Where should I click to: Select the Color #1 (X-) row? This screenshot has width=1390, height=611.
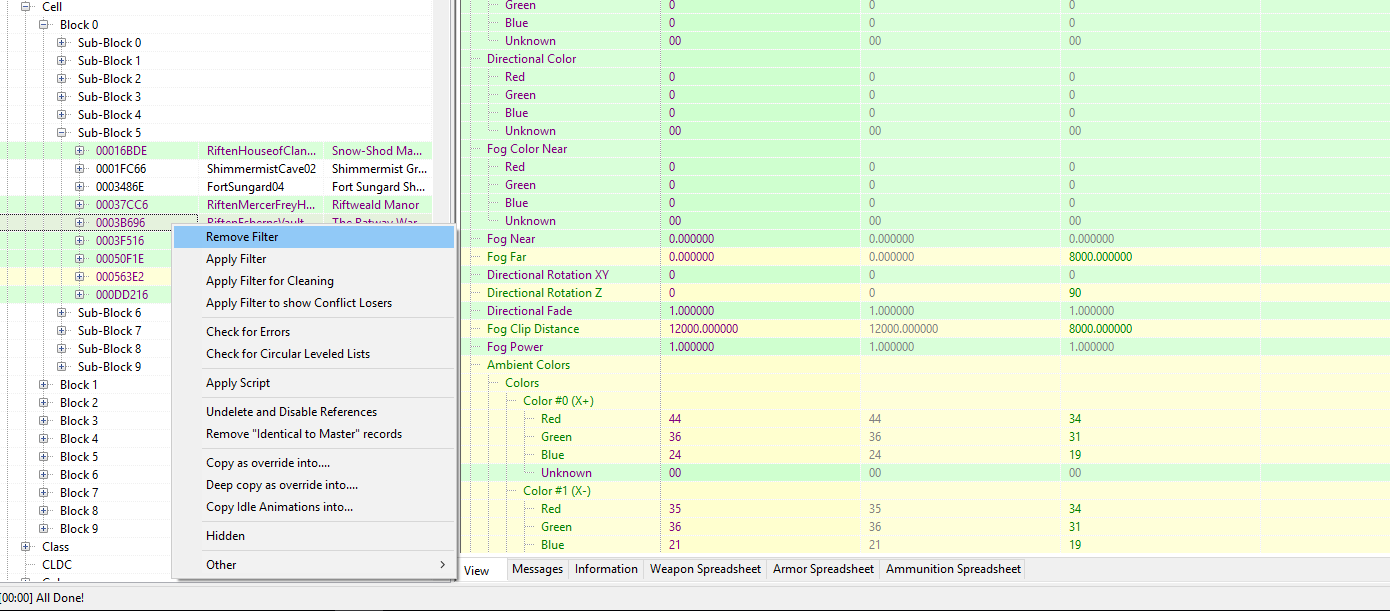(x=557, y=491)
